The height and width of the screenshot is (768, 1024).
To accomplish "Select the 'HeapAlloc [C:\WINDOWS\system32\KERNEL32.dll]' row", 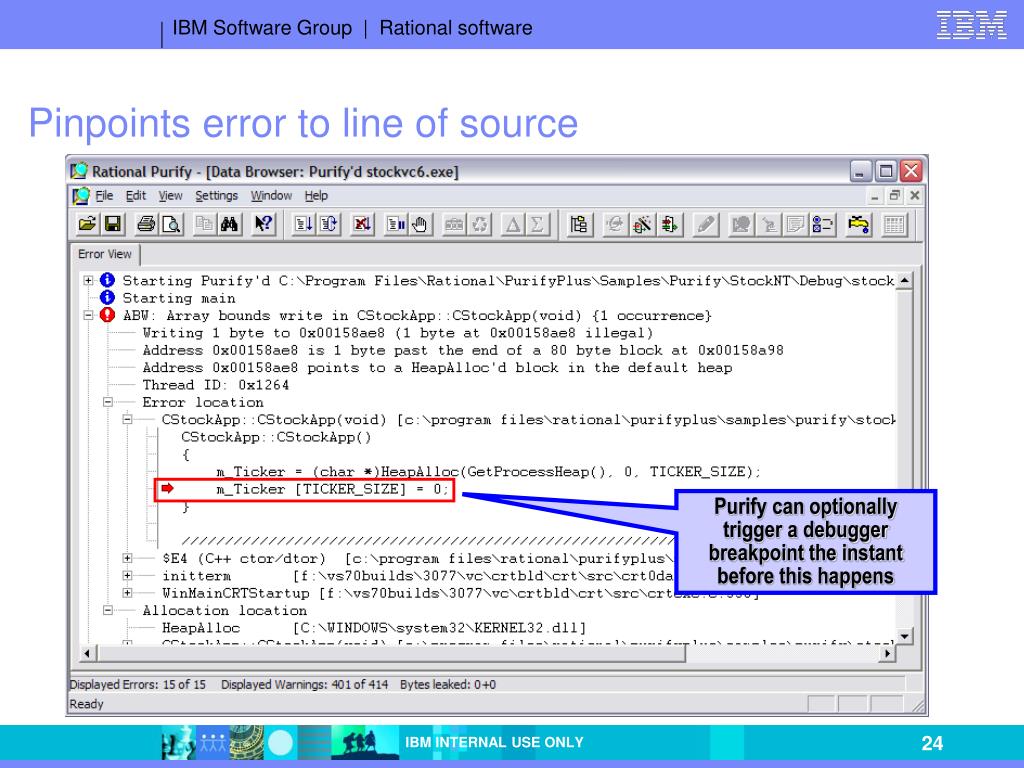I will (374, 628).
